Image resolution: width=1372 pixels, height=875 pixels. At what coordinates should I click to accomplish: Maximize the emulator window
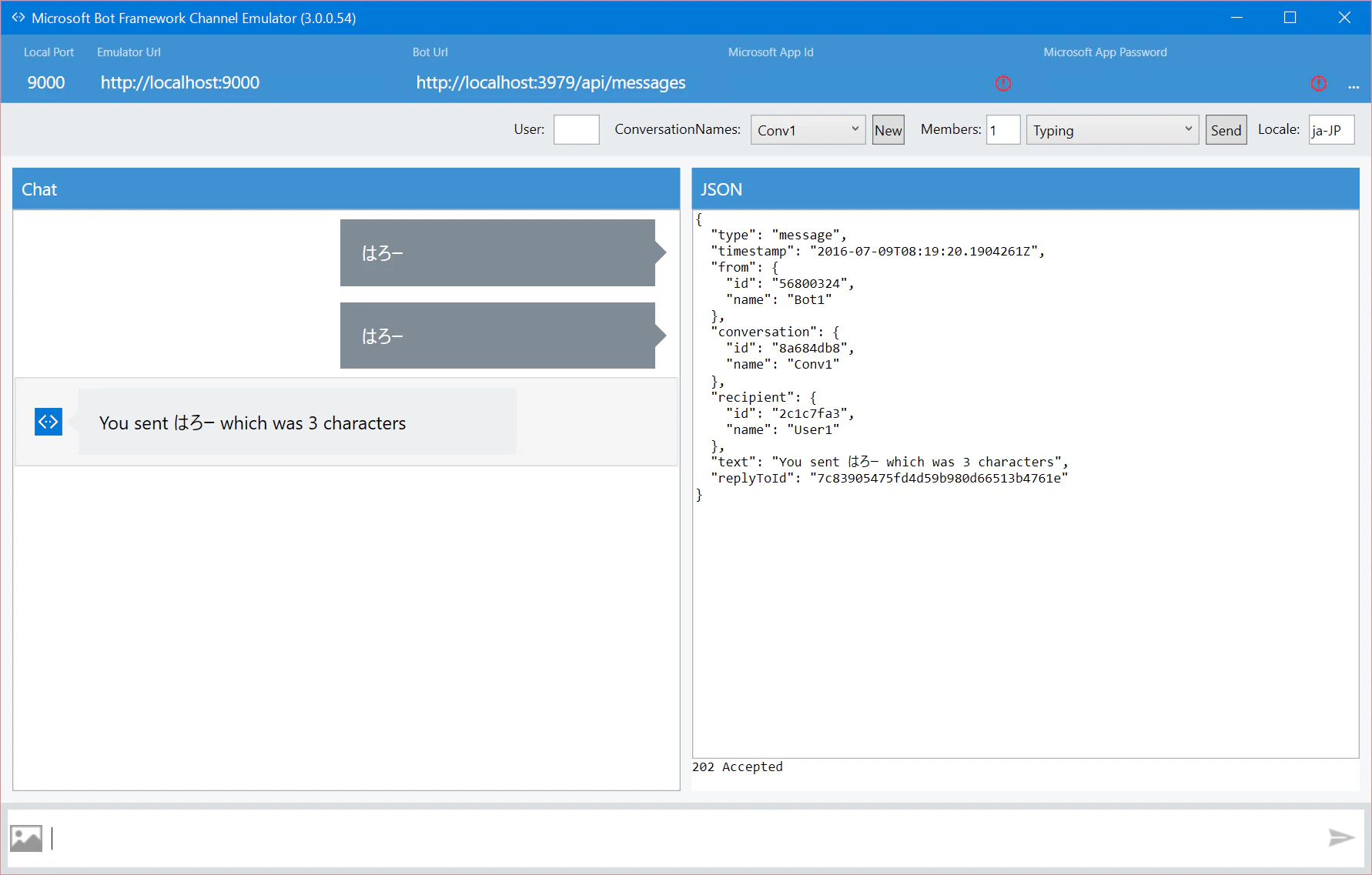1290,17
